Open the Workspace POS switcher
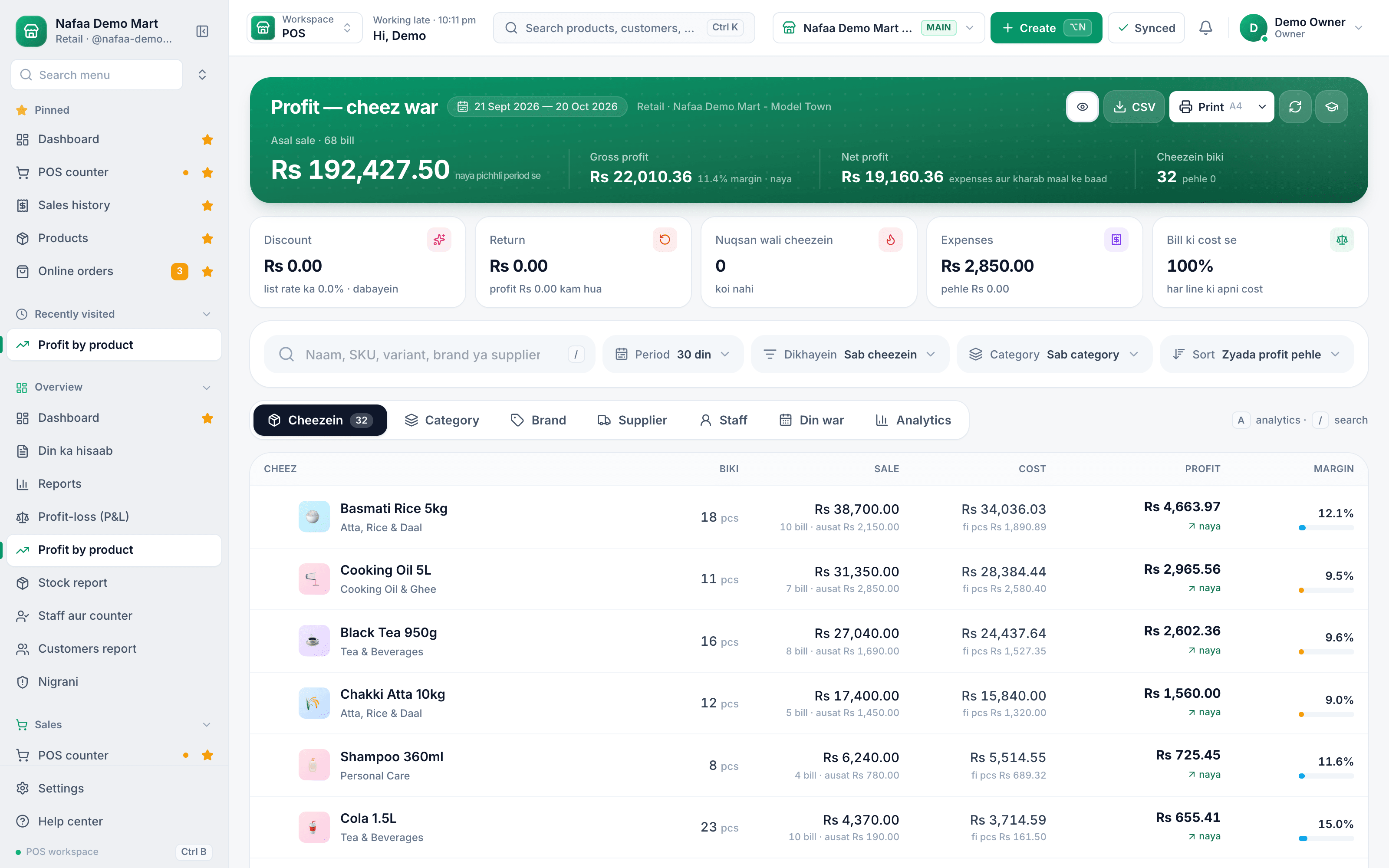Viewport: 1389px width, 868px height. (x=305, y=27)
